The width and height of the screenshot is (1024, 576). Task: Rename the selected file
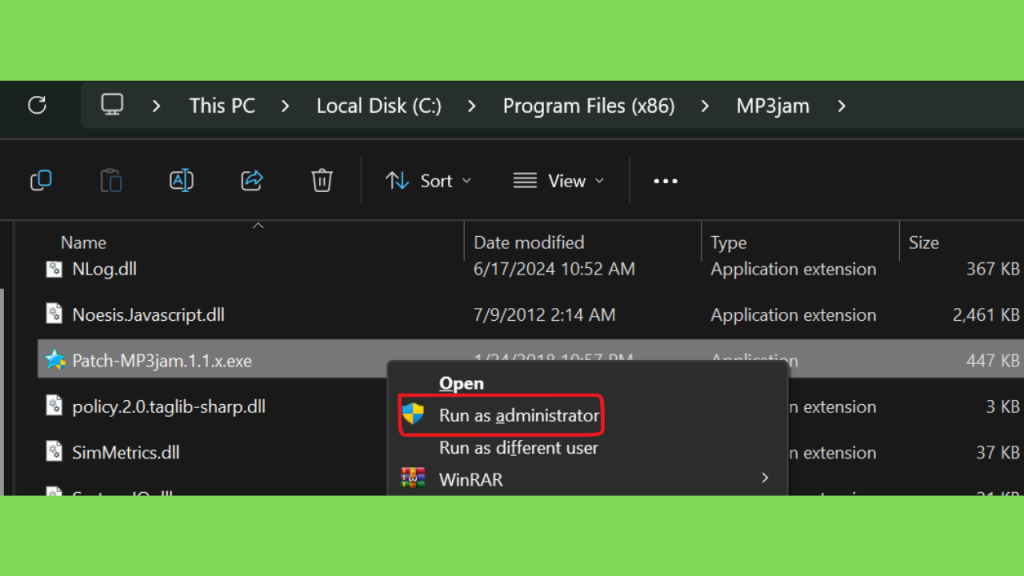pos(182,180)
